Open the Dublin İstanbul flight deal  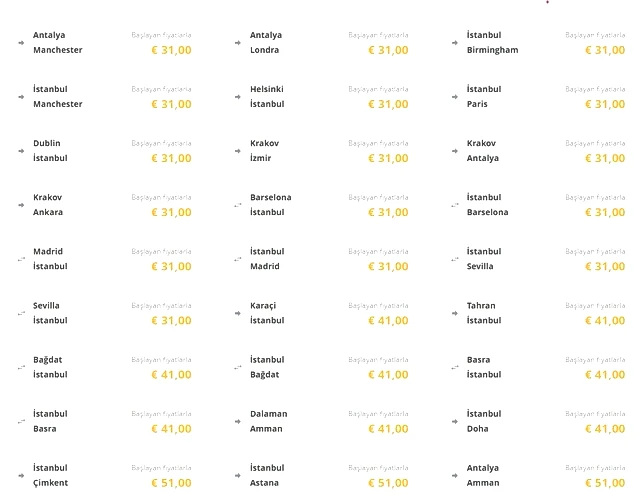(104, 151)
